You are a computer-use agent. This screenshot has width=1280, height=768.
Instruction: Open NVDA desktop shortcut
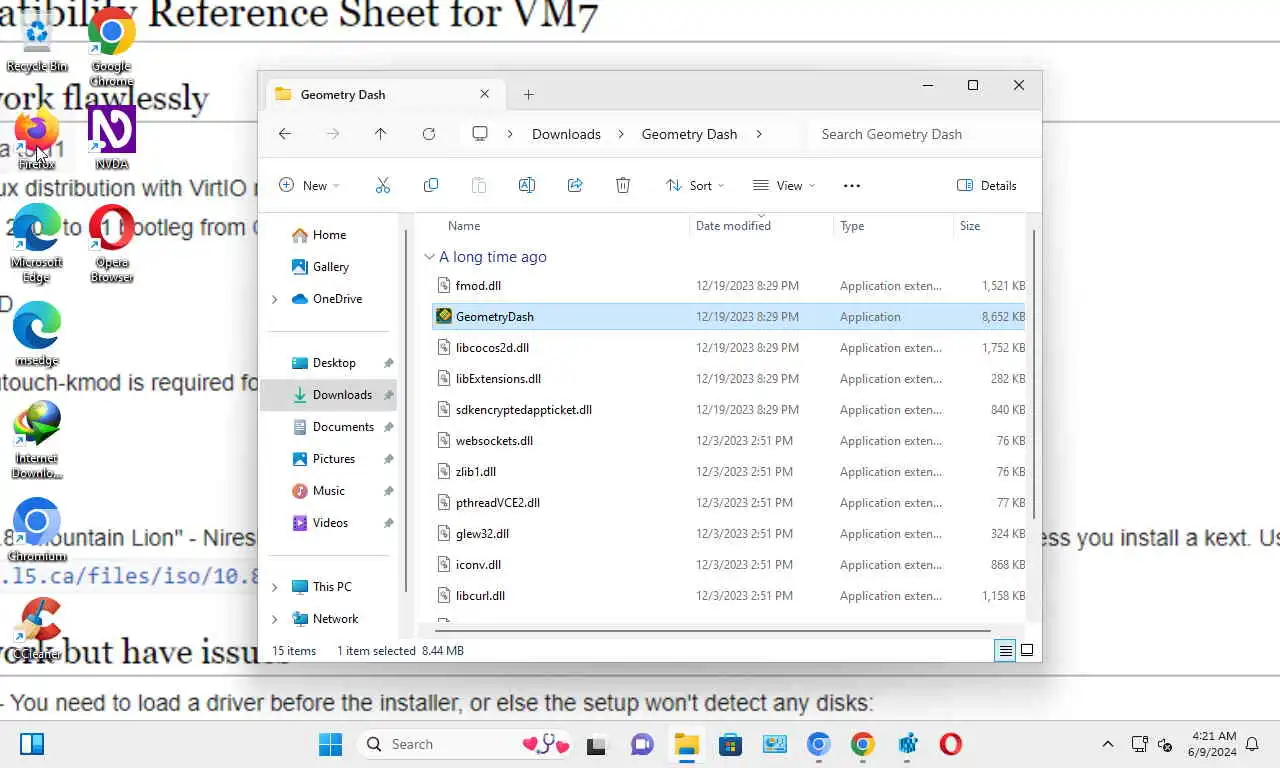(112, 137)
